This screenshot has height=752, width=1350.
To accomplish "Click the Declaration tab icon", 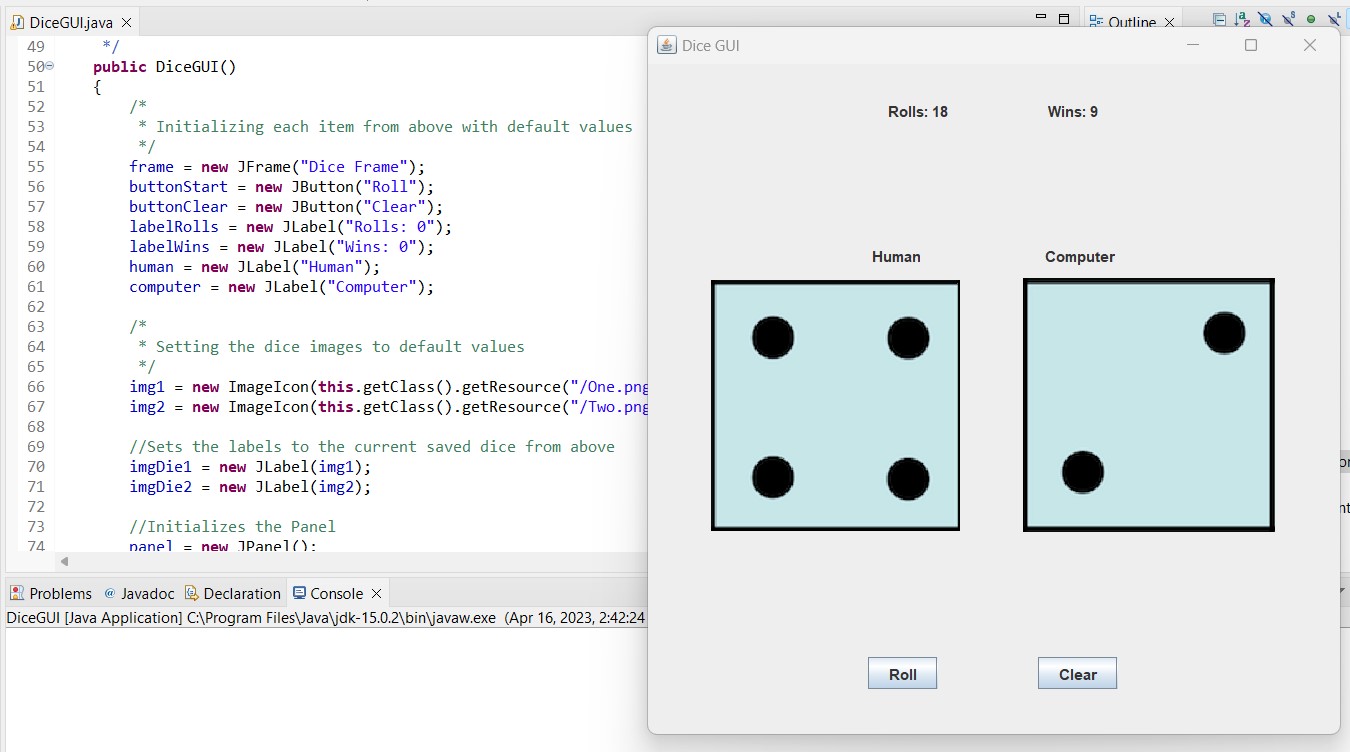I will pyautogui.click(x=191, y=593).
